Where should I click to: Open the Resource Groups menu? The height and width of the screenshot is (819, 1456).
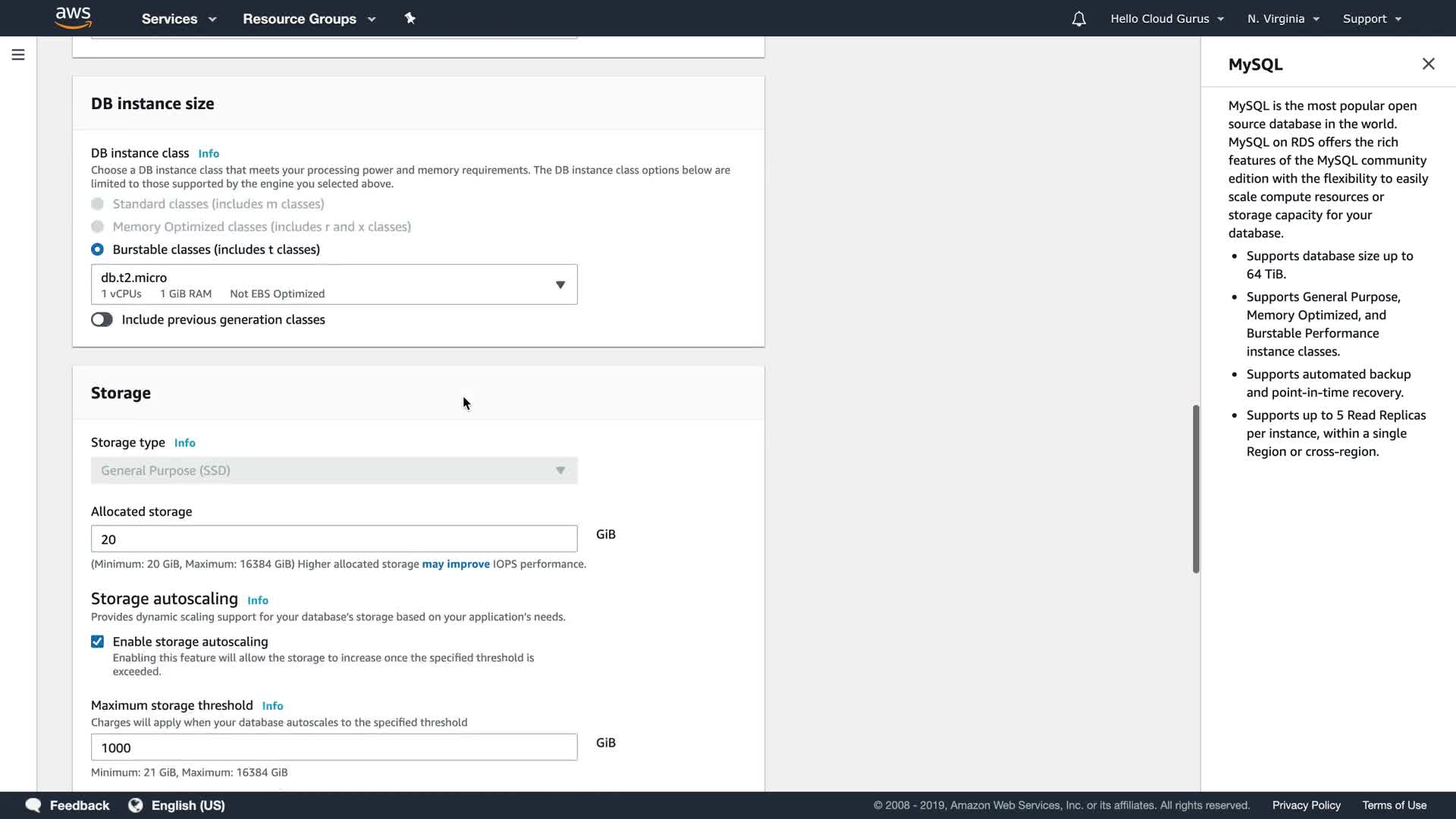click(x=309, y=19)
